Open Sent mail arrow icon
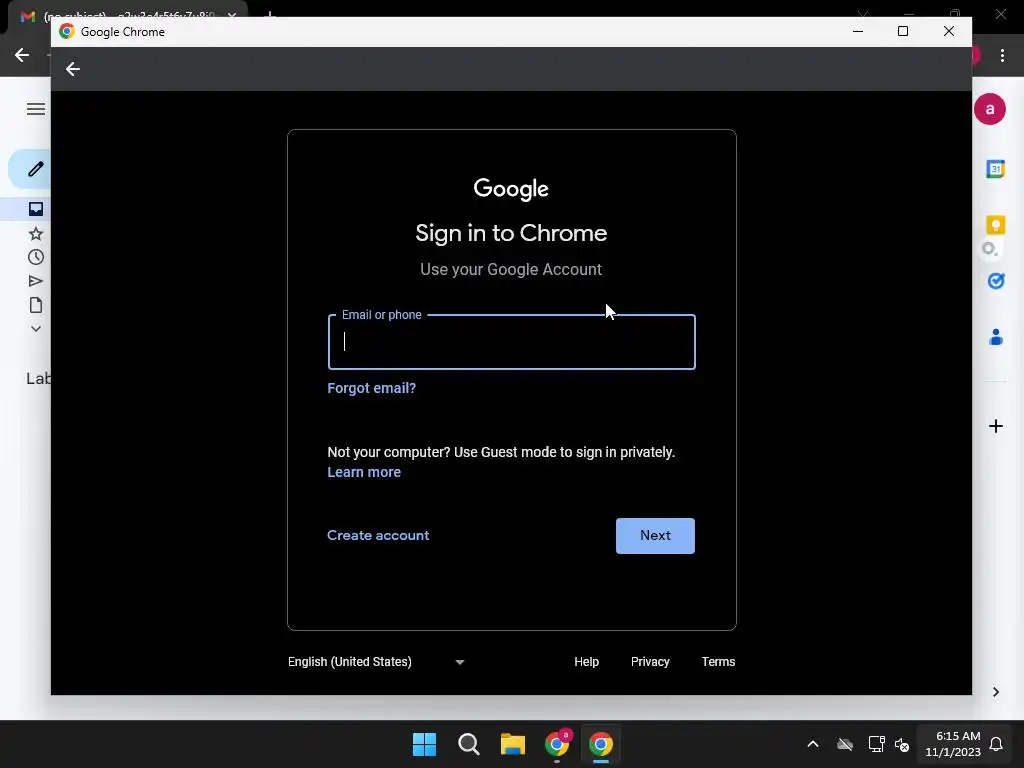The height and width of the screenshot is (768, 1024). (x=36, y=281)
